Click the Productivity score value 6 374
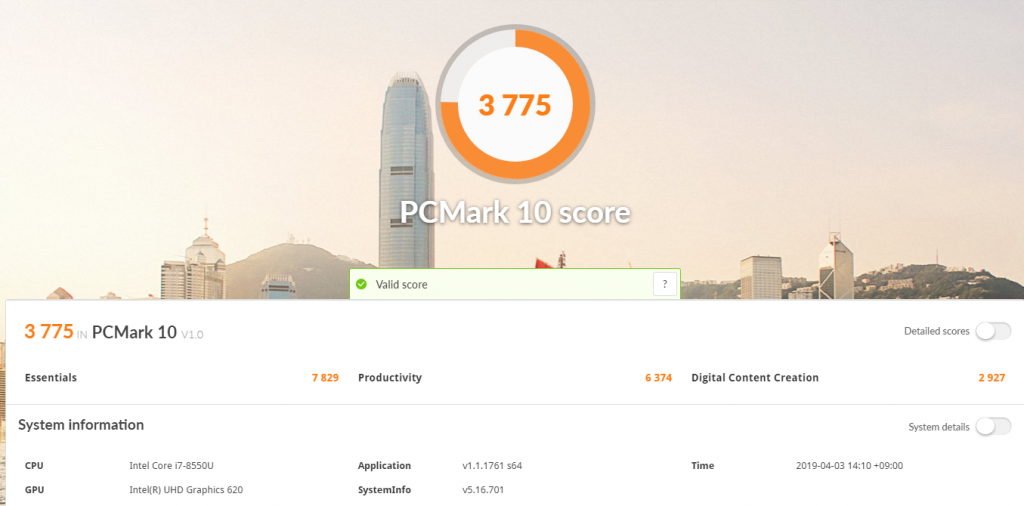The width and height of the screenshot is (1024, 506). pos(658,377)
